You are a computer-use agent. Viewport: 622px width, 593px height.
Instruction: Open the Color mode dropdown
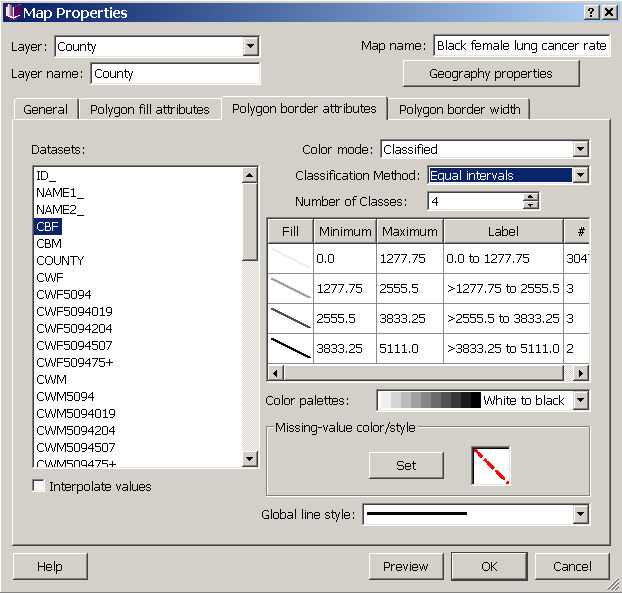point(580,149)
